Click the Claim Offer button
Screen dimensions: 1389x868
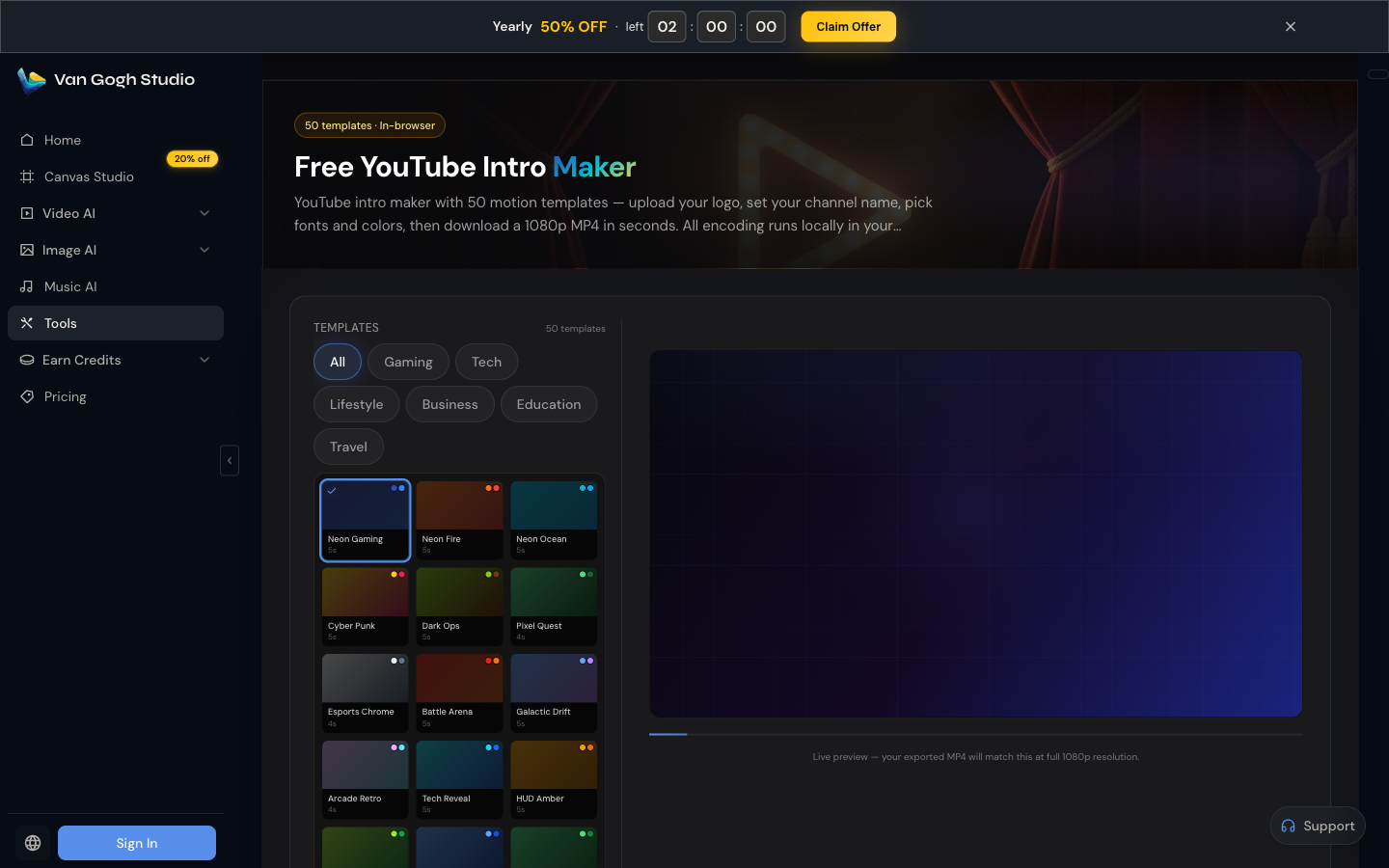849,27
